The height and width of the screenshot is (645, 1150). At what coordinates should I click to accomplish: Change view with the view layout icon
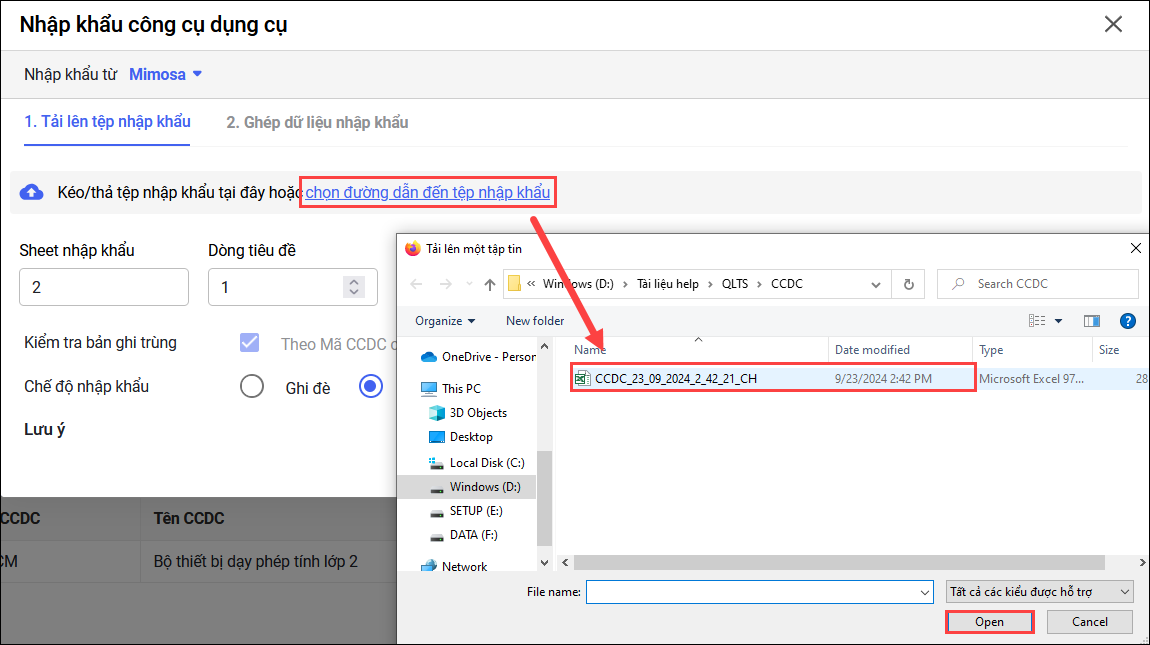1037,321
